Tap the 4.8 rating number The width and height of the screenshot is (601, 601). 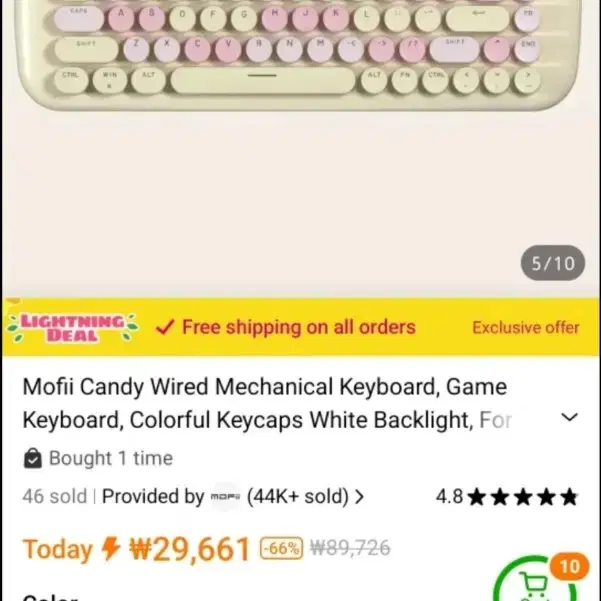[450, 496]
